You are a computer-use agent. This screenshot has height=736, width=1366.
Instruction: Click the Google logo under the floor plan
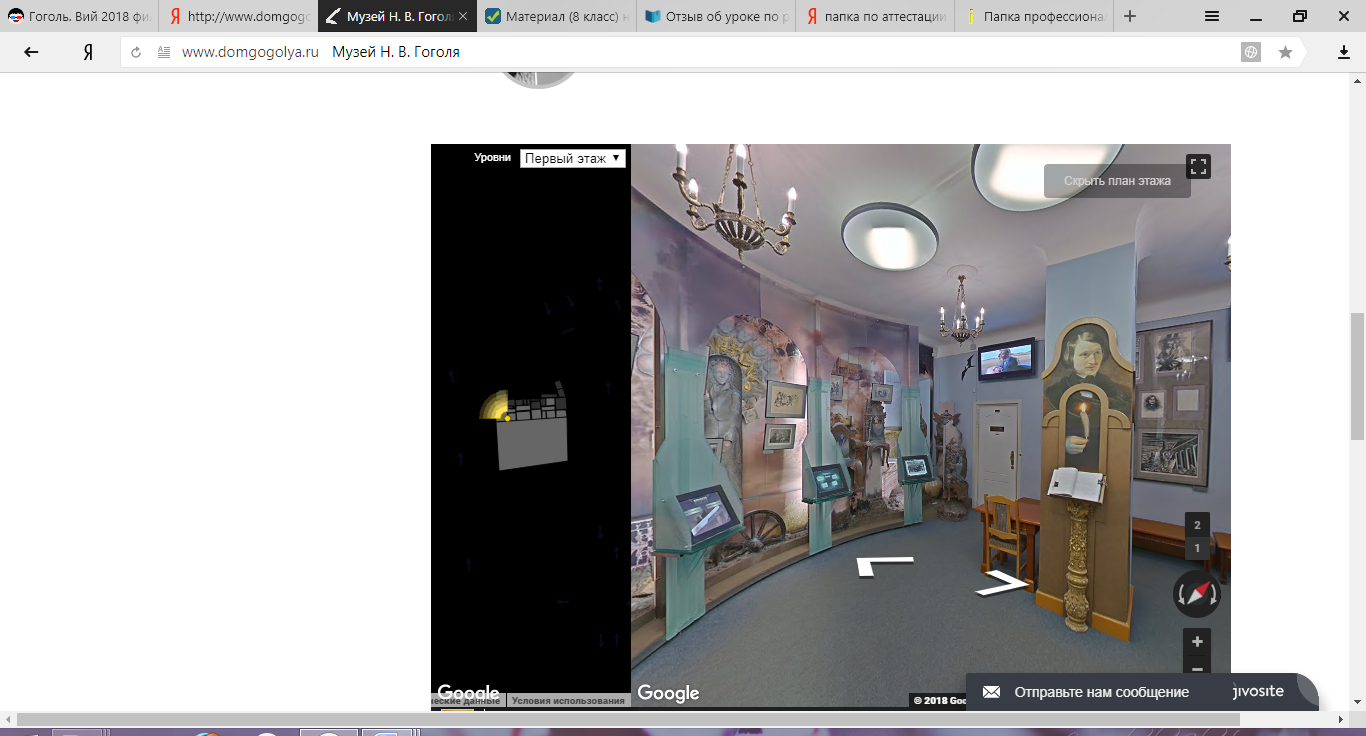(468, 693)
